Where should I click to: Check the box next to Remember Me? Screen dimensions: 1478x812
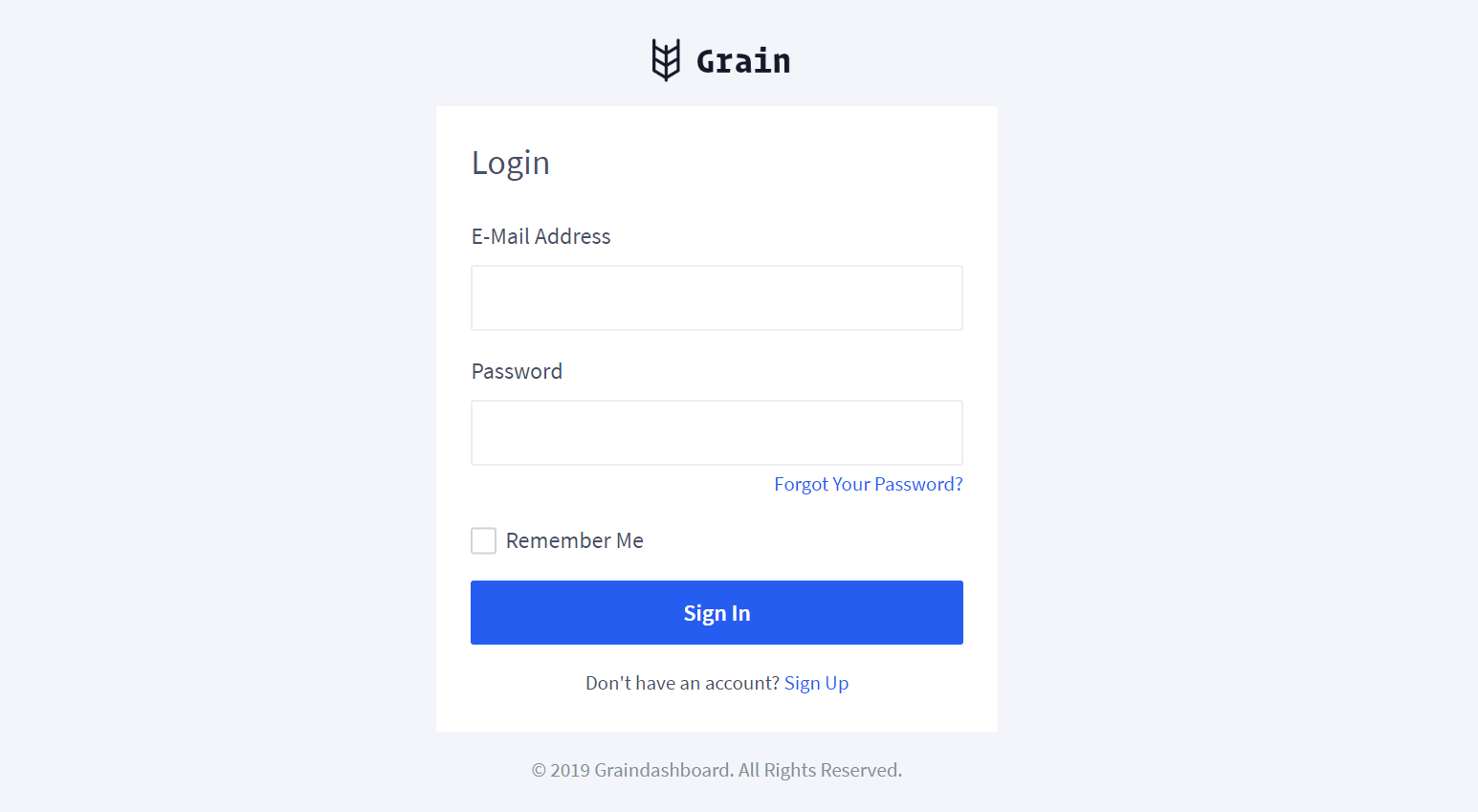483,540
